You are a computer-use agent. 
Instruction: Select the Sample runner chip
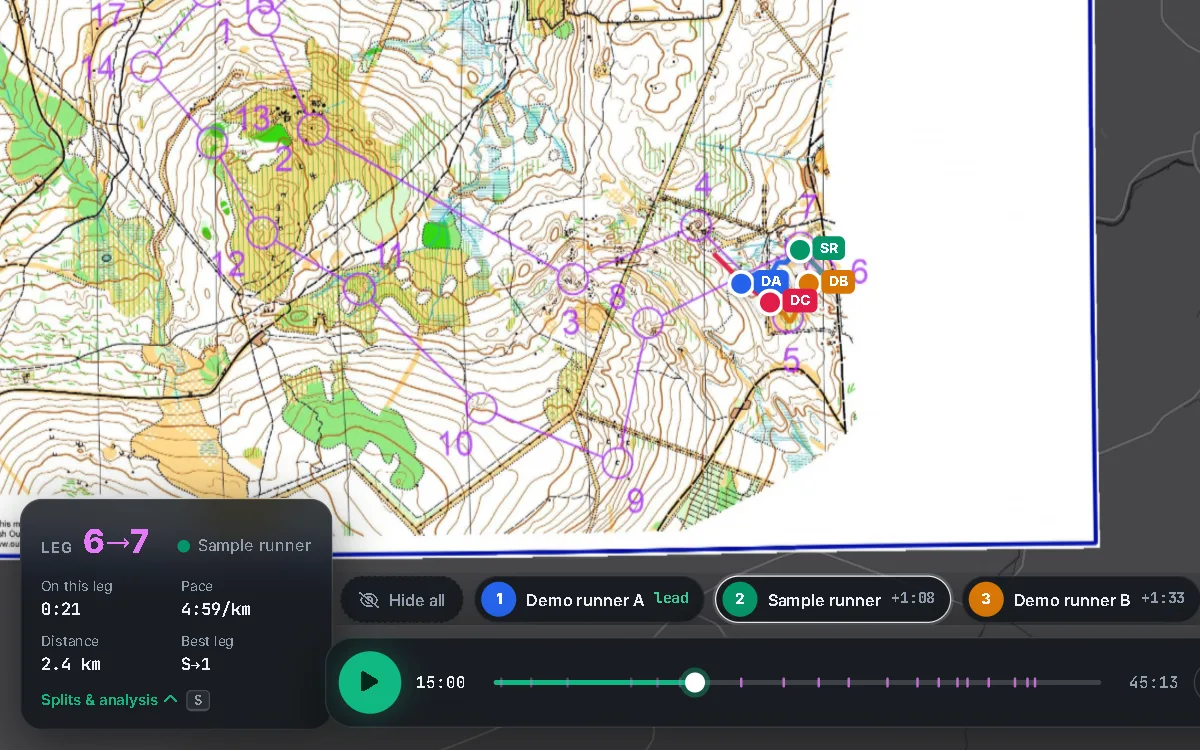(832, 600)
